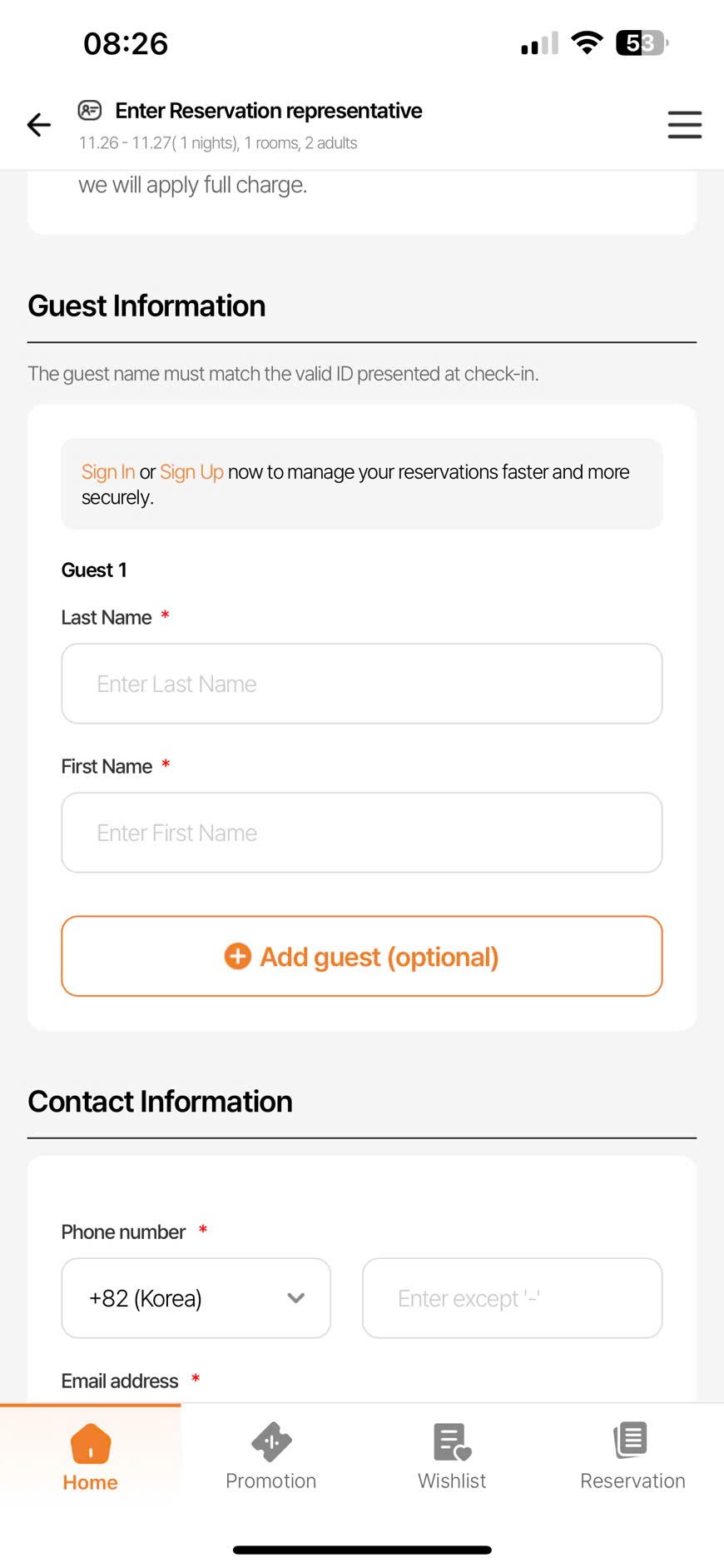Click the Sign Up link
The image size is (724, 1568).
point(191,472)
